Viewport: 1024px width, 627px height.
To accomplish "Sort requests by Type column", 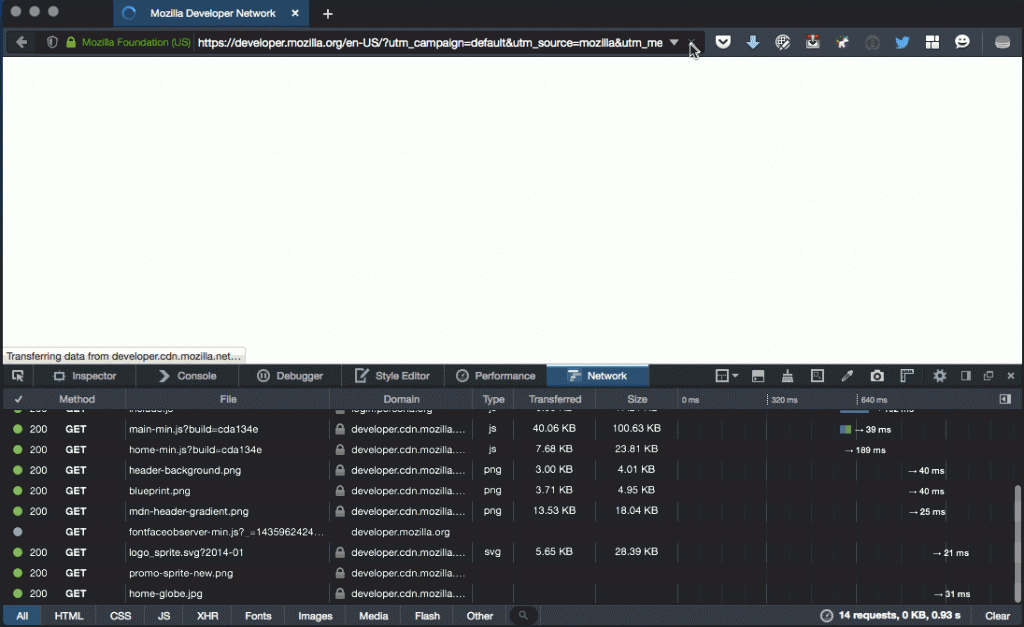I will point(493,399).
